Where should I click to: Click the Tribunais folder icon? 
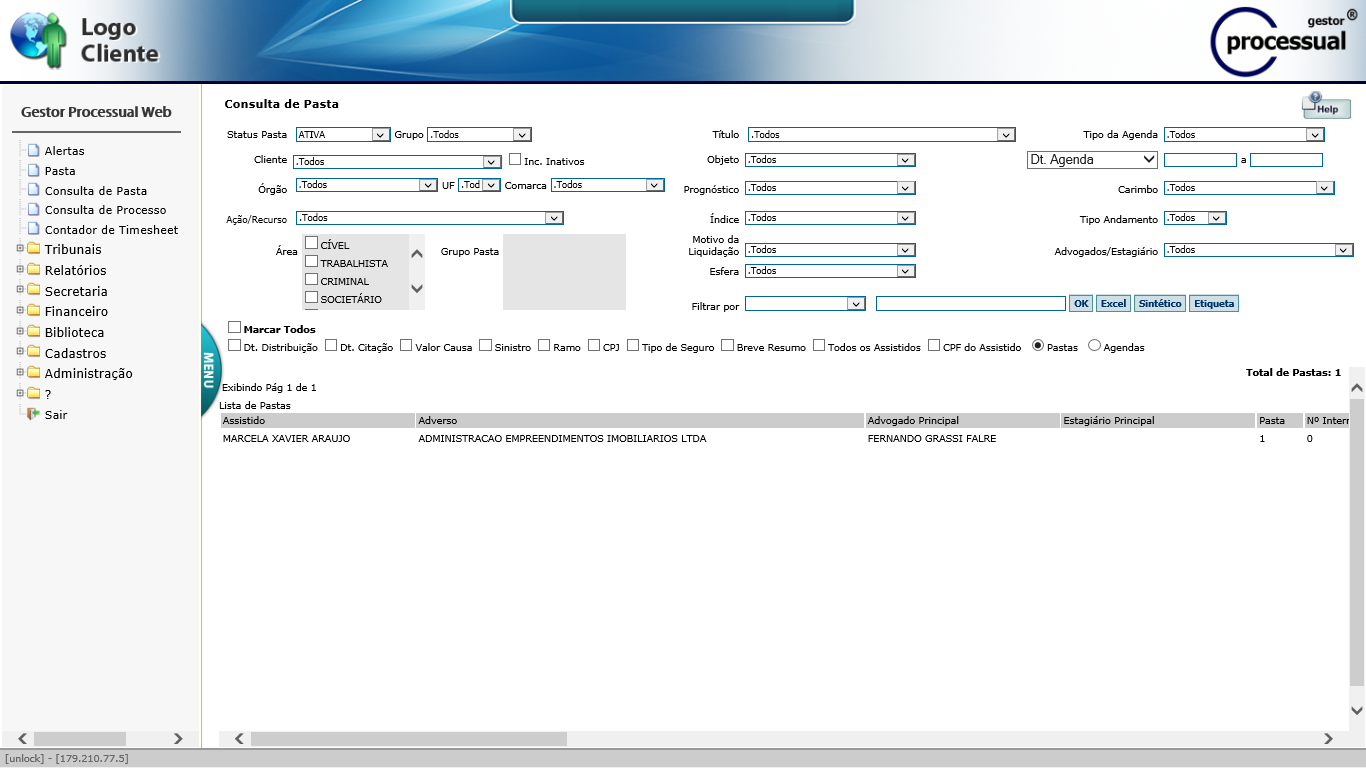pos(33,249)
